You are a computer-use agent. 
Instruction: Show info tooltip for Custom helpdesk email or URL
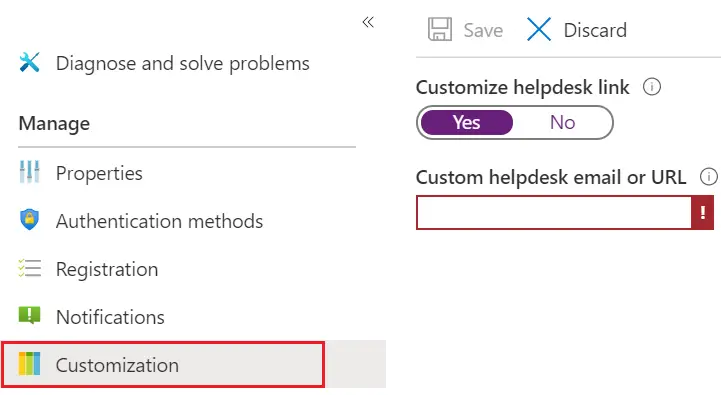(709, 176)
